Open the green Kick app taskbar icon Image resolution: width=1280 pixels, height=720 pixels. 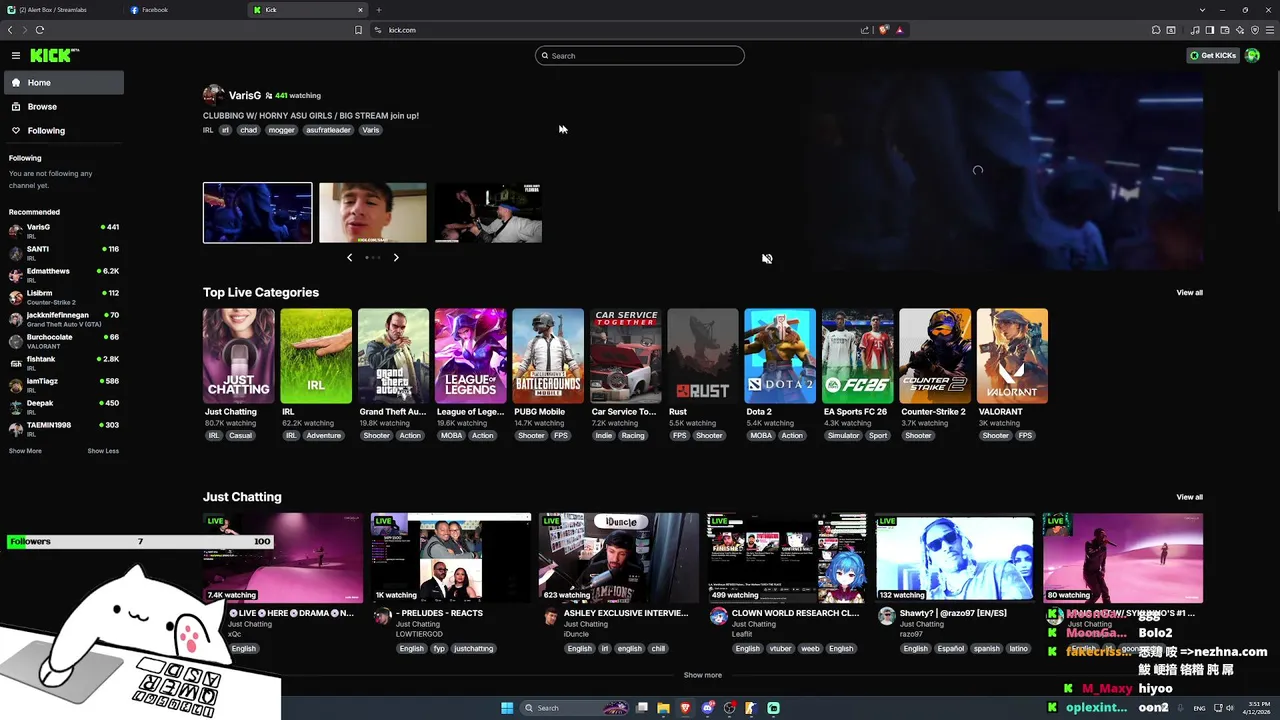(773, 708)
